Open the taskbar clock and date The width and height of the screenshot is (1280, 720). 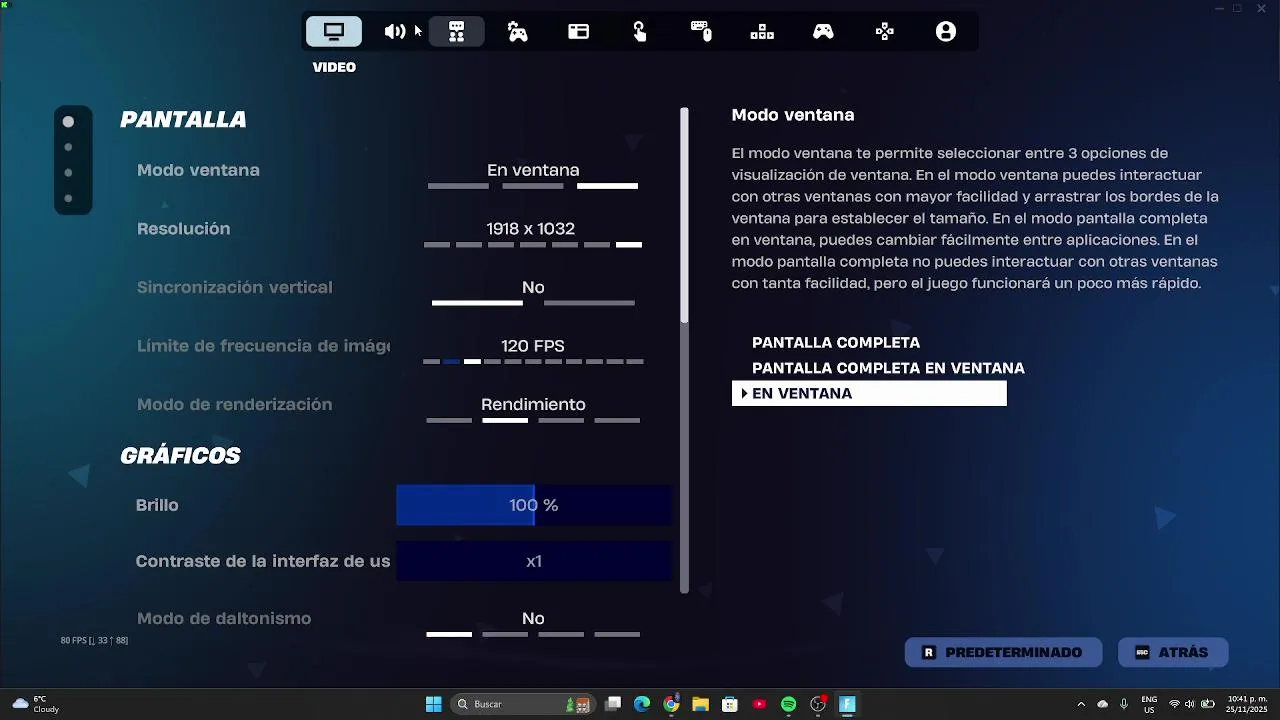point(1247,704)
